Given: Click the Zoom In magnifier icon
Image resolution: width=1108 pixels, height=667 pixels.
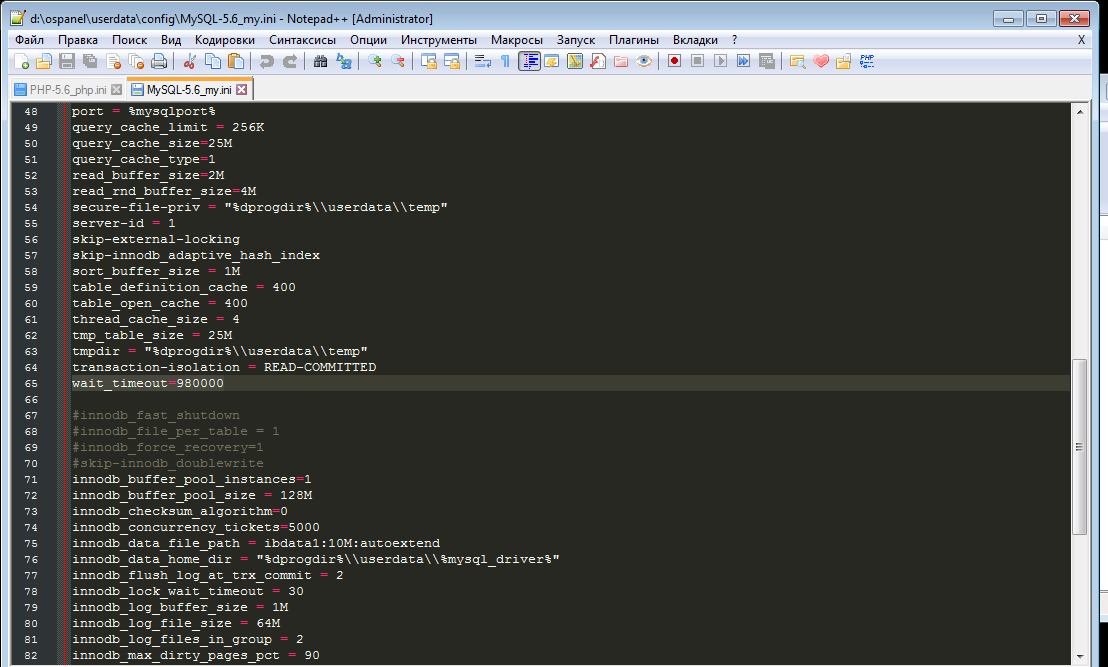Looking at the screenshot, I should pos(376,61).
